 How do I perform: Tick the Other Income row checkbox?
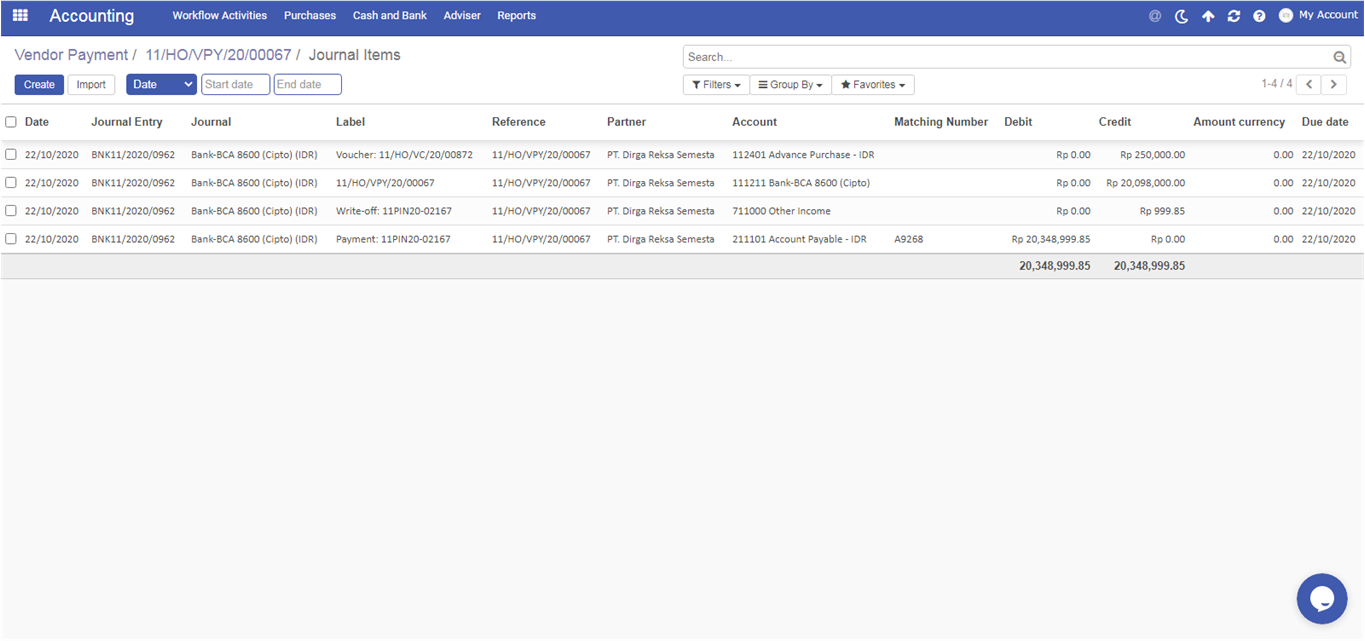pyautogui.click(x=11, y=211)
